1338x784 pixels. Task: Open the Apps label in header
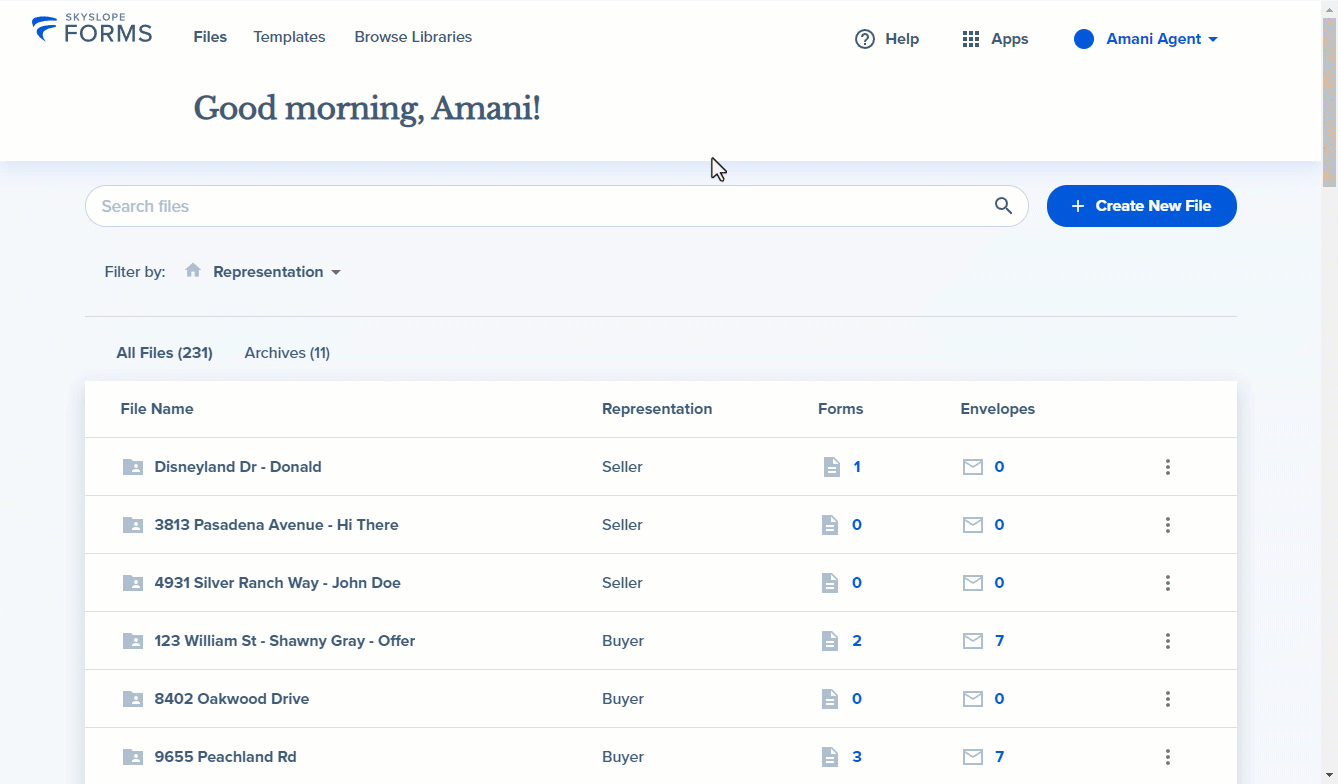[x=1010, y=39]
